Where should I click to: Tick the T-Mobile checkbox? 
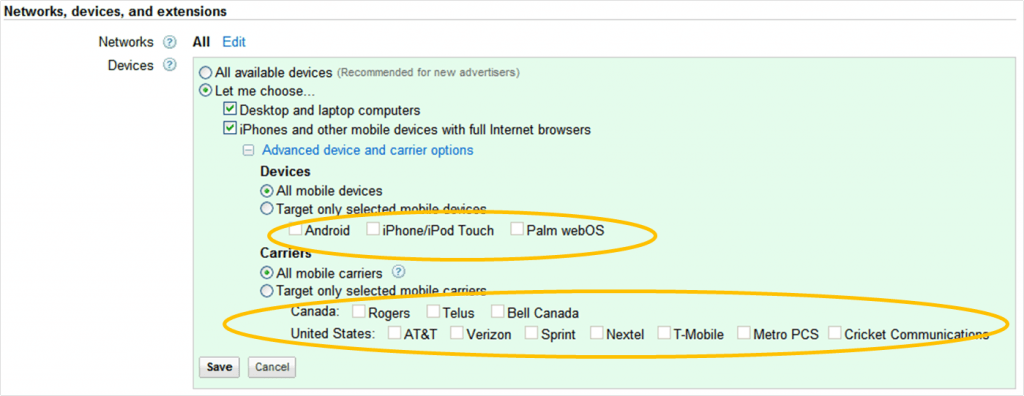point(664,333)
